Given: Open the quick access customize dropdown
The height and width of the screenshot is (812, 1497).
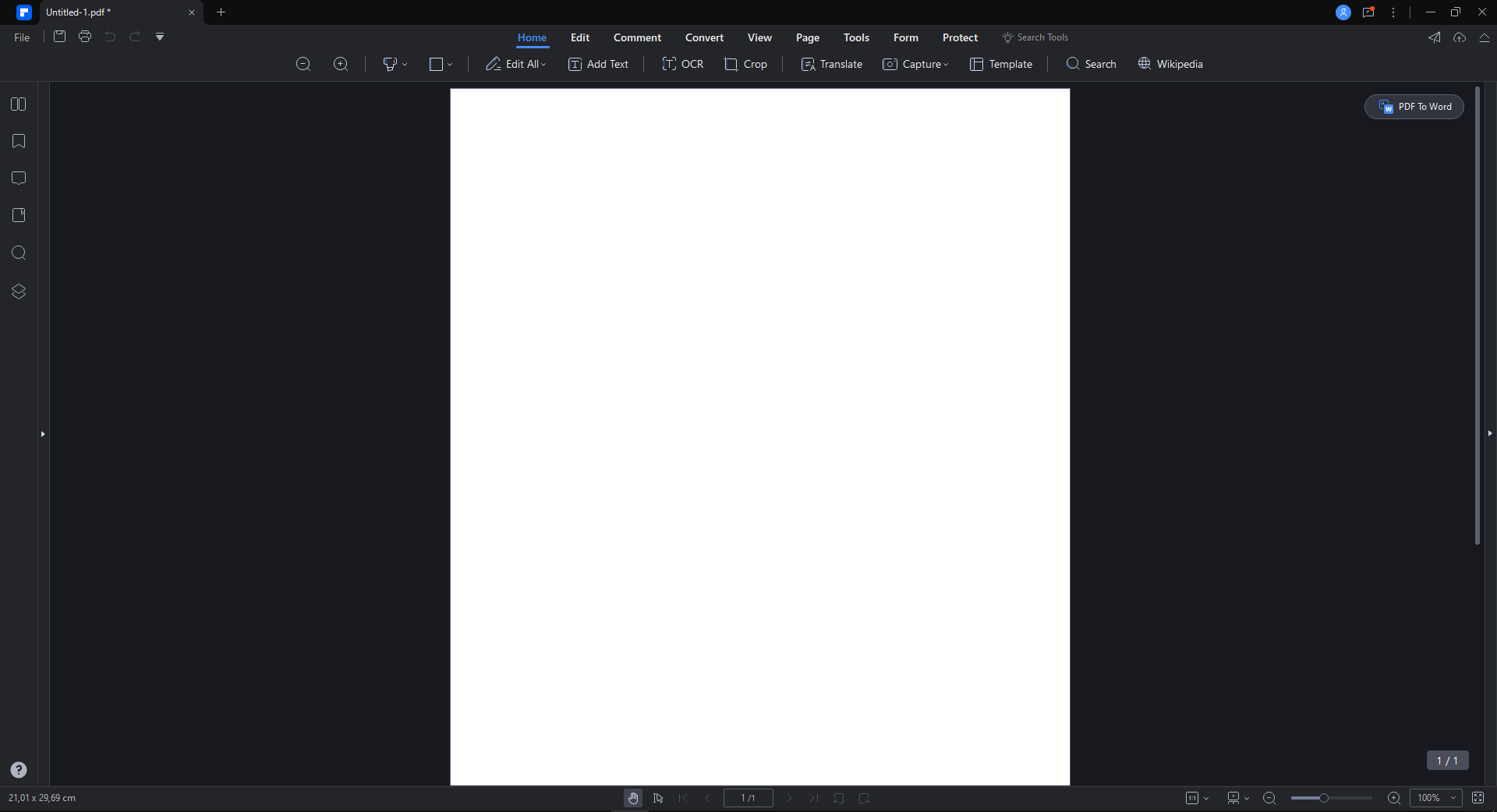Looking at the screenshot, I should tap(160, 37).
